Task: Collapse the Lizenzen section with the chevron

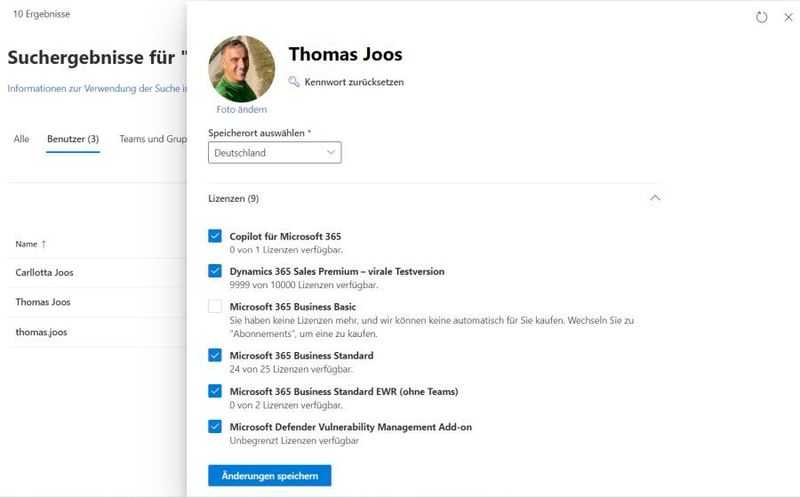Action: pyautogui.click(x=655, y=198)
